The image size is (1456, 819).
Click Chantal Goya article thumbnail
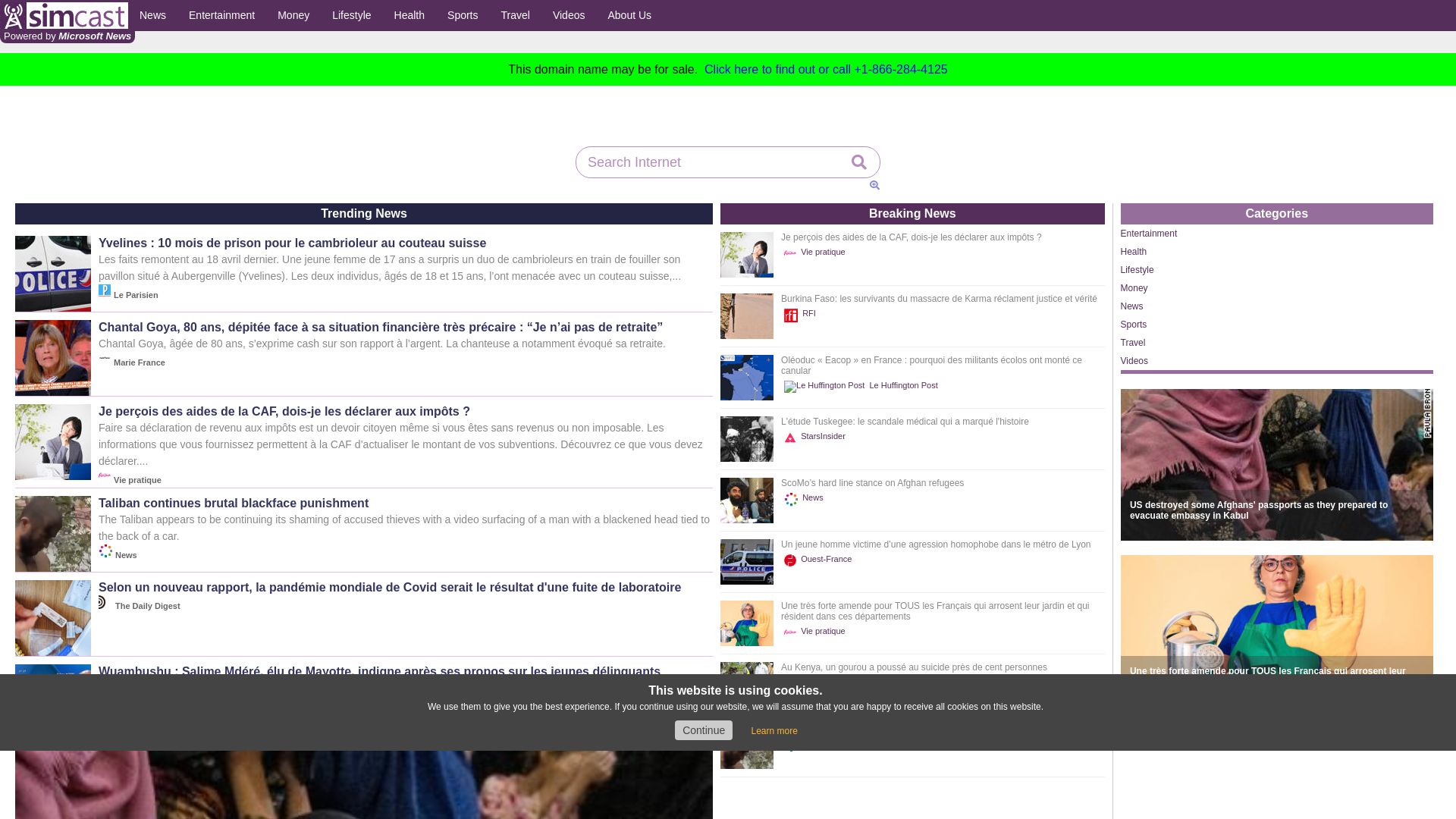53,358
